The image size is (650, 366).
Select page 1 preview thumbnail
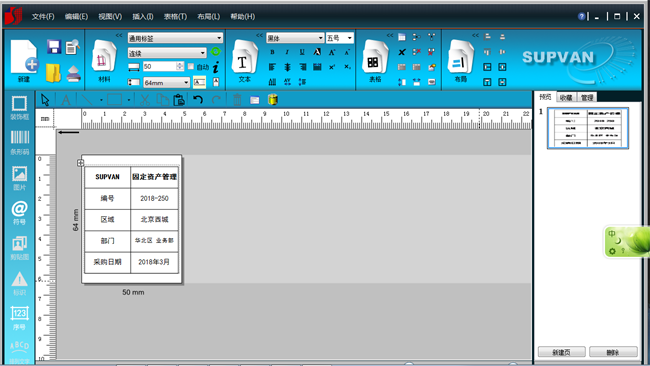[x=588, y=128]
